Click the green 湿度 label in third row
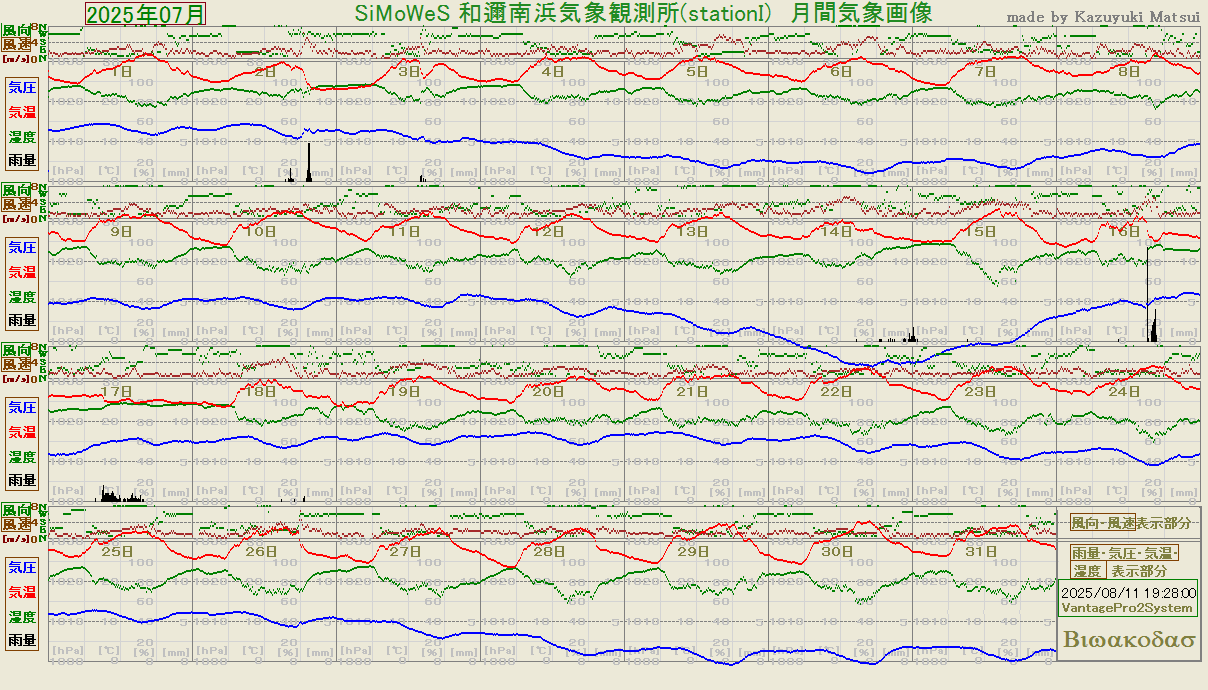 [23, 457]
